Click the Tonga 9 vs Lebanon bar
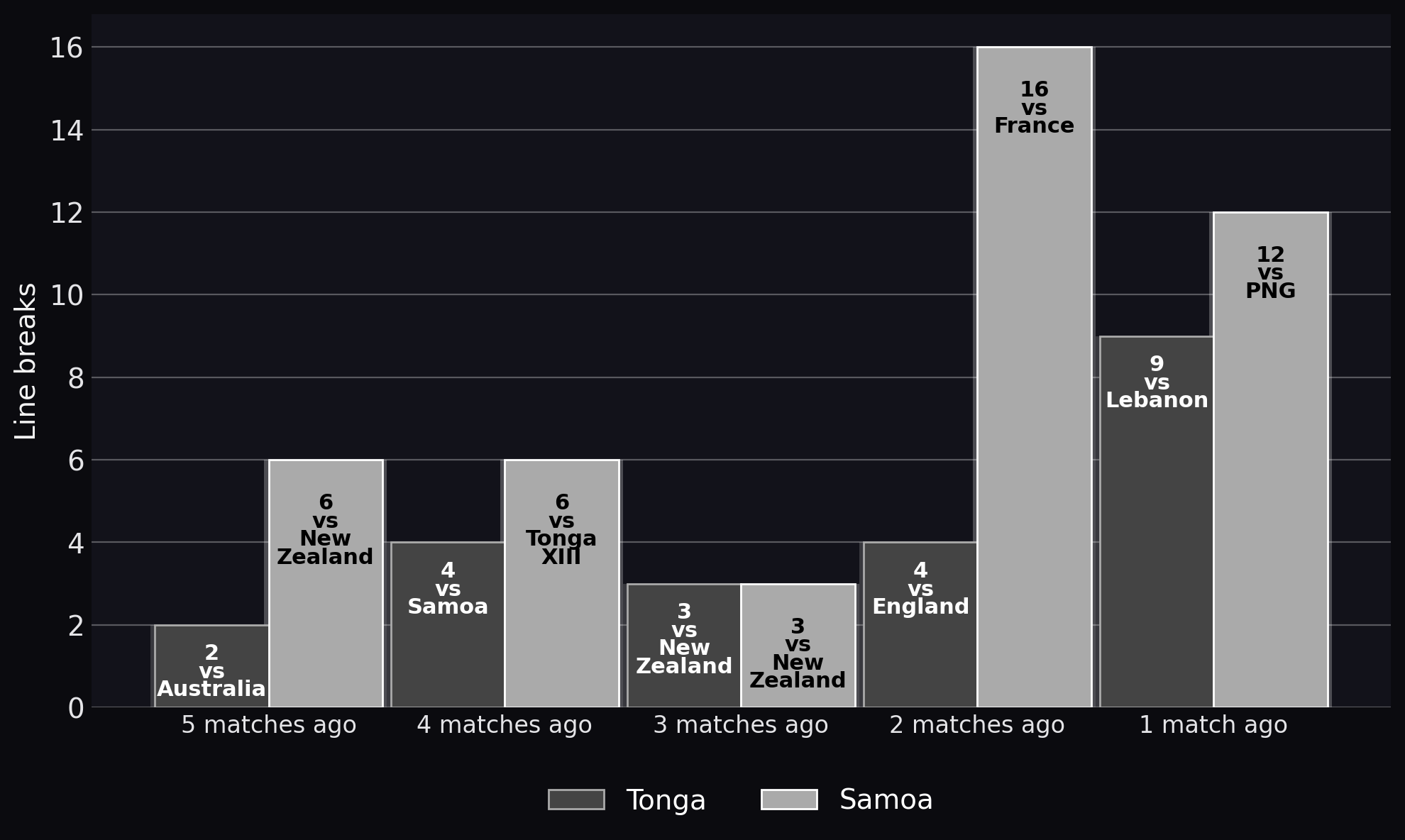Screen dimensions: 1405x840 [x=1157, y=521]
